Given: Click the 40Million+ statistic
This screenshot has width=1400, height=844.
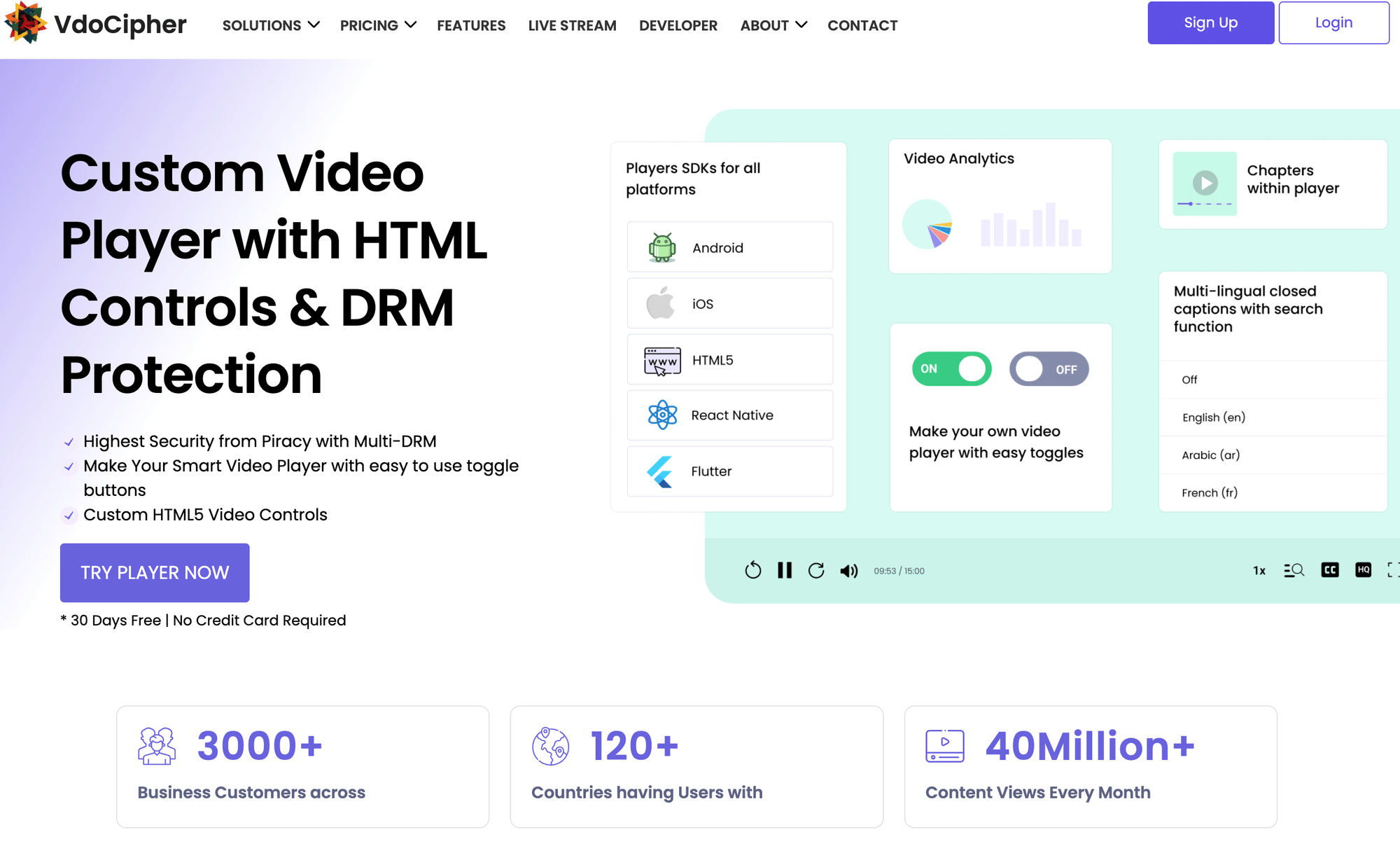Looking at the screenshot, I should 1090,745.
